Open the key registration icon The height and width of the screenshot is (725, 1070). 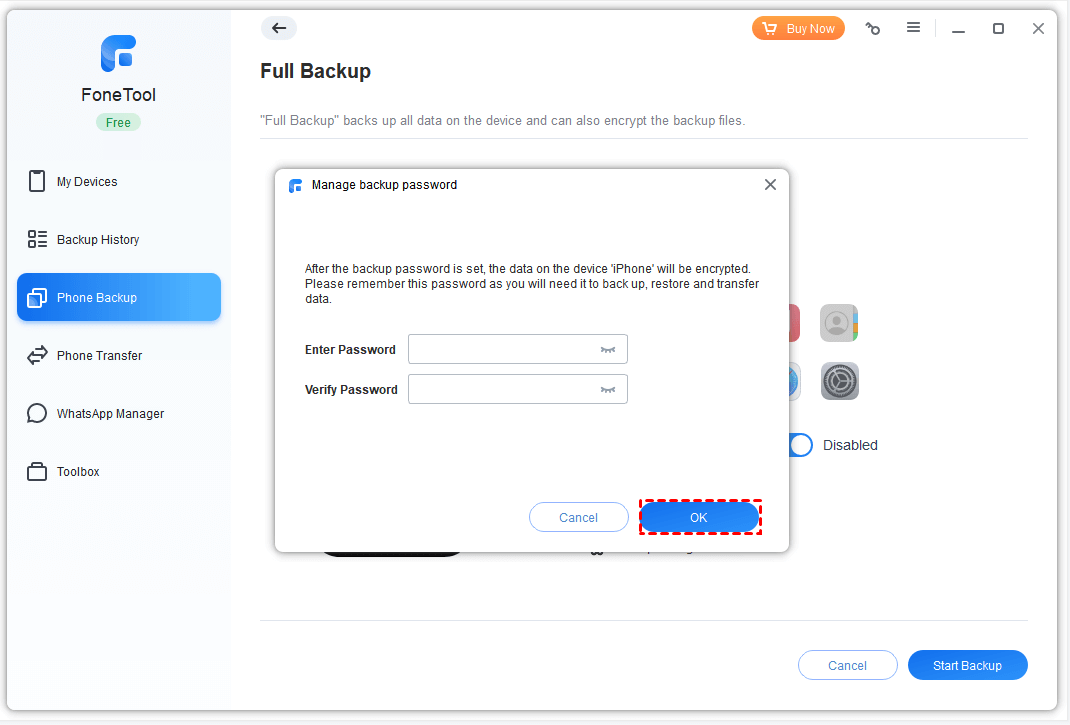tap(873, 29)
